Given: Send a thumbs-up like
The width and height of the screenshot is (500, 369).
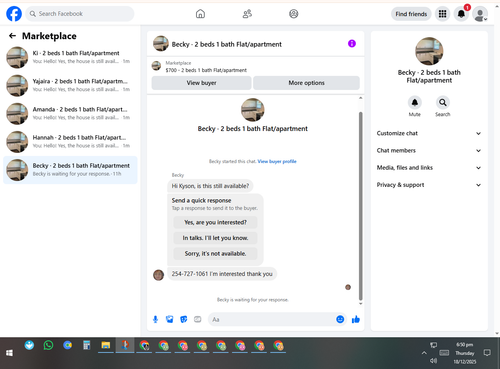Looking at the screenshot, I should [356, 319].
